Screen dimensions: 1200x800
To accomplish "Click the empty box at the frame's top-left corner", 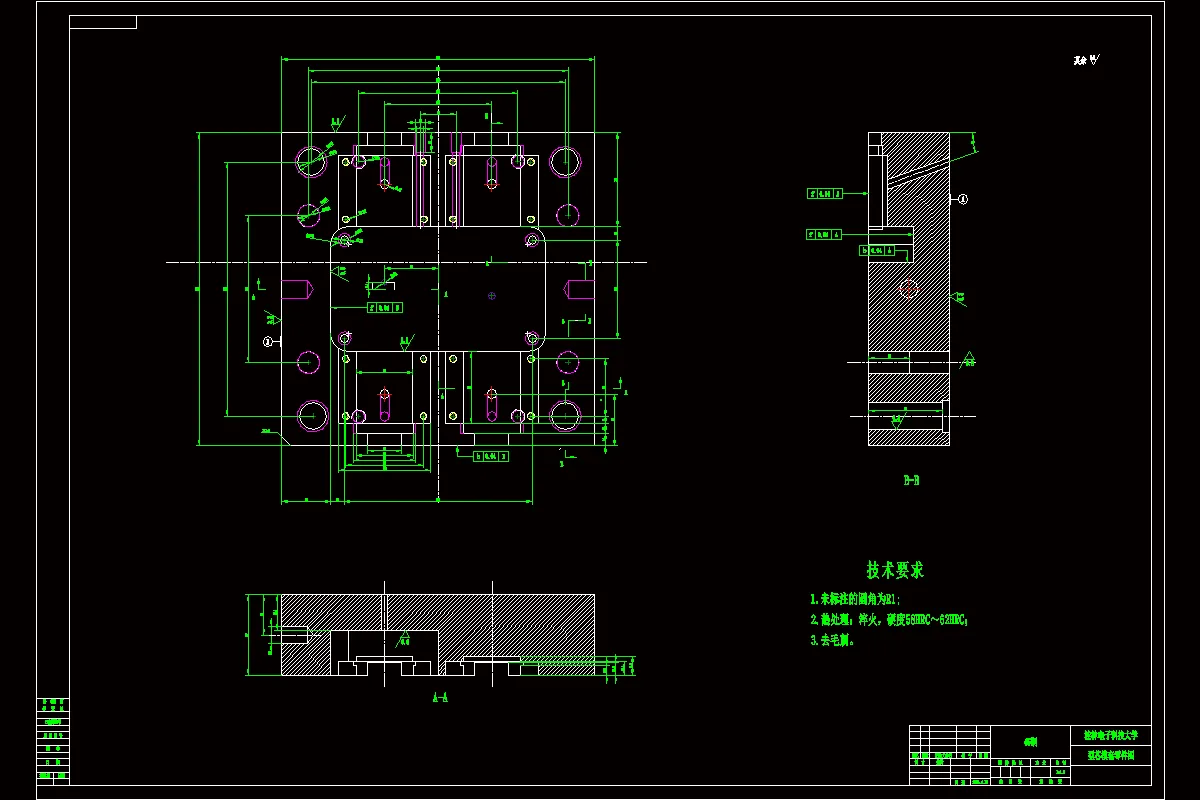I will point(103,22).
